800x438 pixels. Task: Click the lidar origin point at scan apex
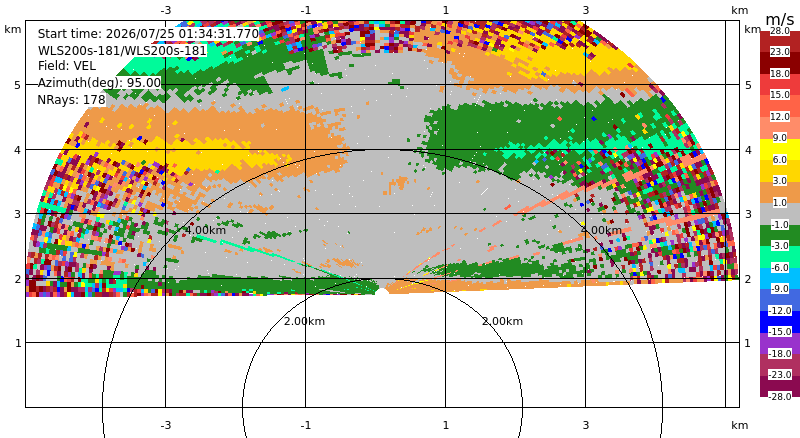click(382, 291)
